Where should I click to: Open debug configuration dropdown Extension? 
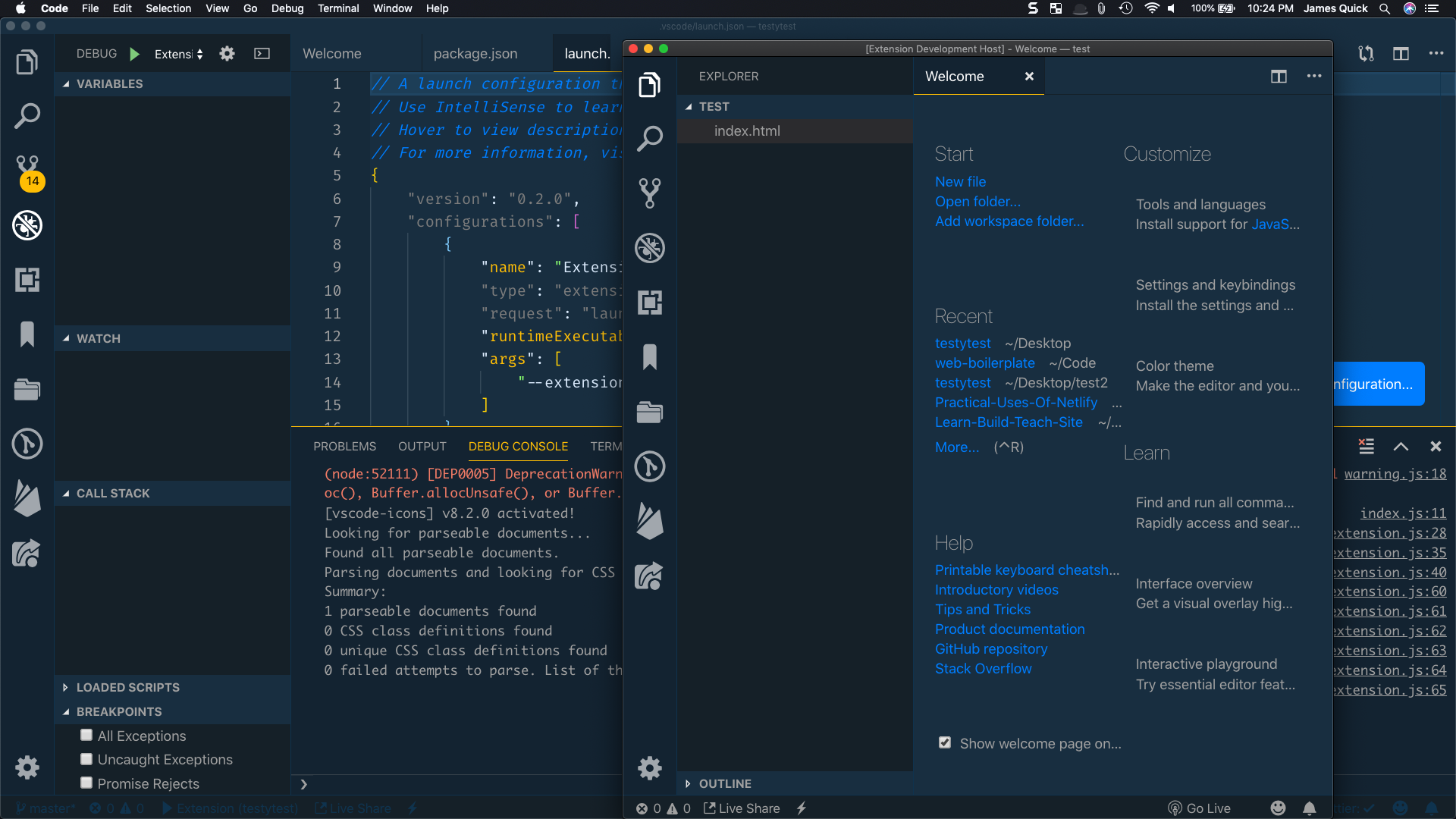[178, 54]
